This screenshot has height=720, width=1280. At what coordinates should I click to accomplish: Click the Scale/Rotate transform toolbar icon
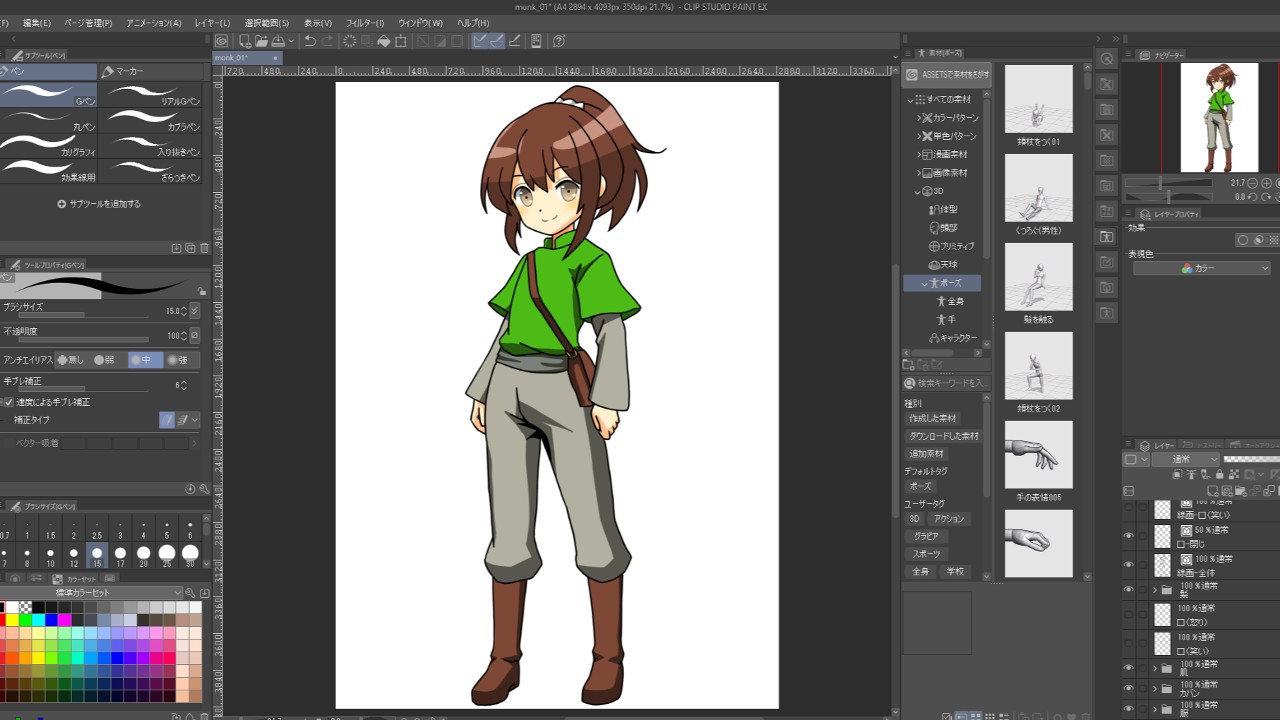(x=401, y=41)
